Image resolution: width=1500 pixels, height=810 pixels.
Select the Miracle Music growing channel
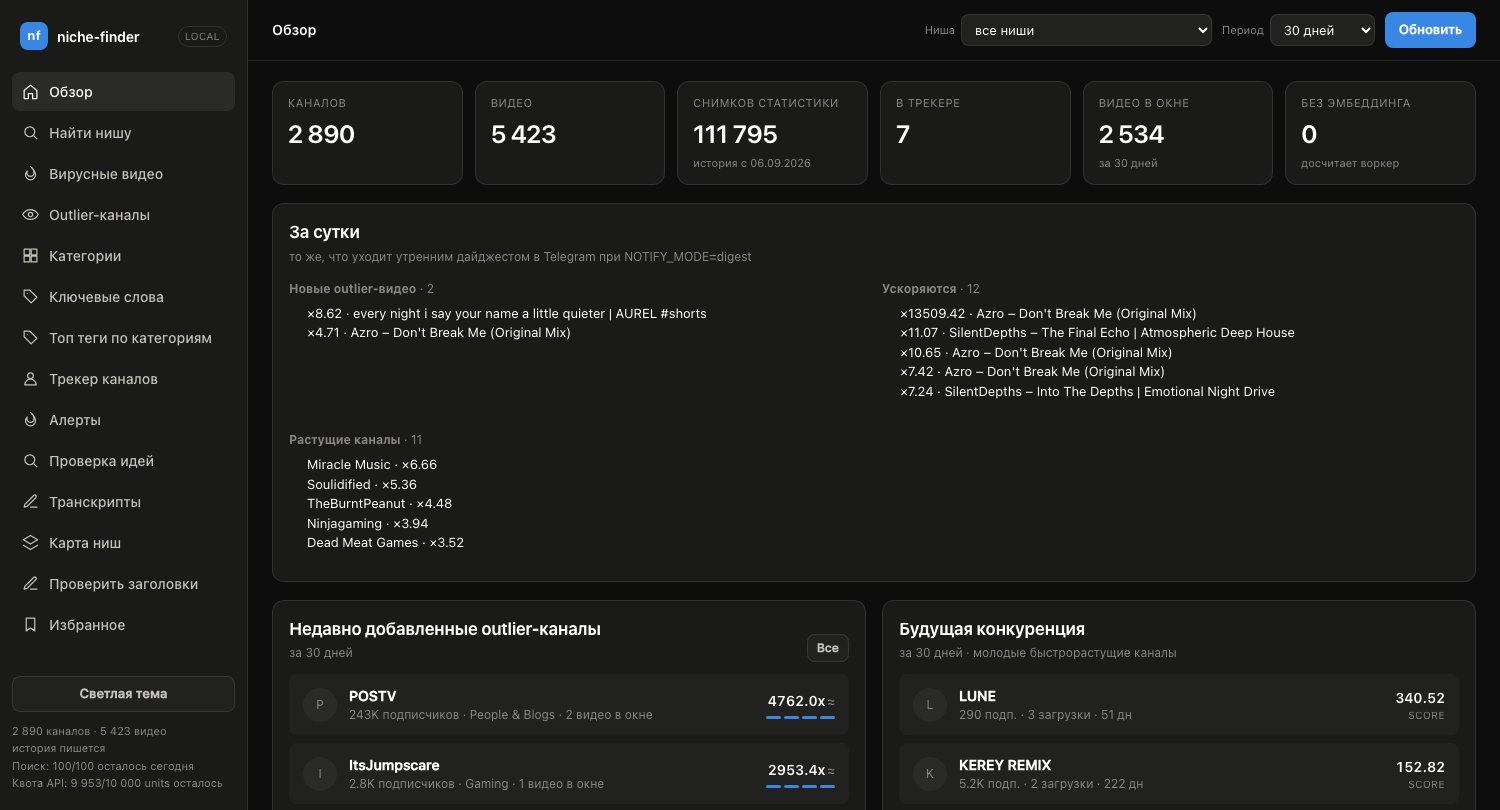tap(372, 465)
